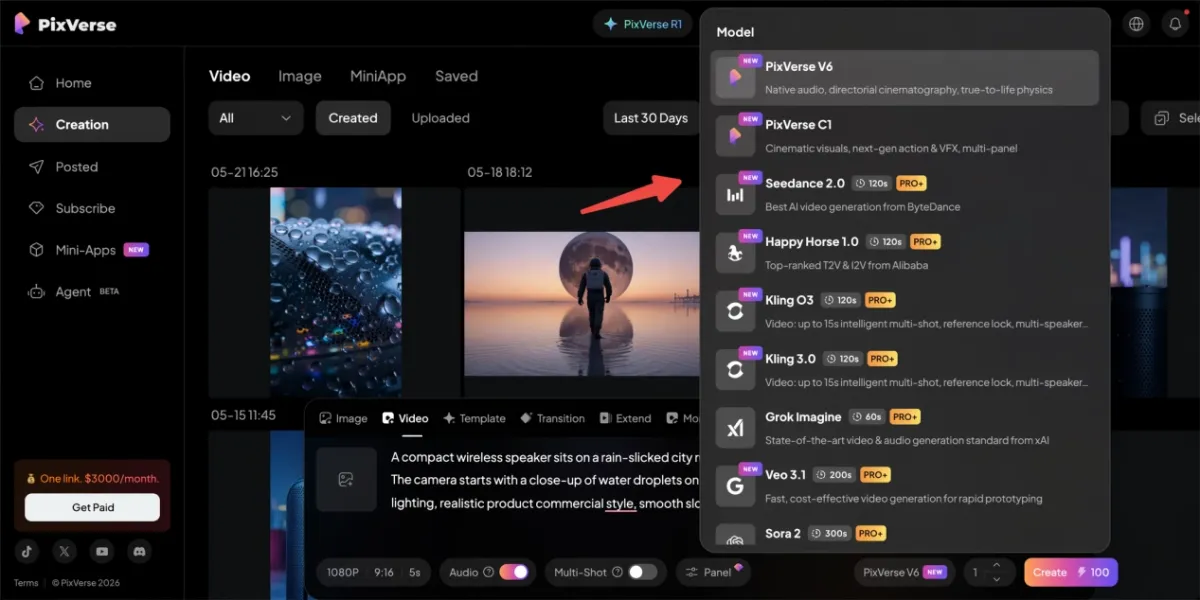Viewport: 1200px width, 600px height.
Task: Click the Audio help question-mark icon
Action: pos(489,572)
